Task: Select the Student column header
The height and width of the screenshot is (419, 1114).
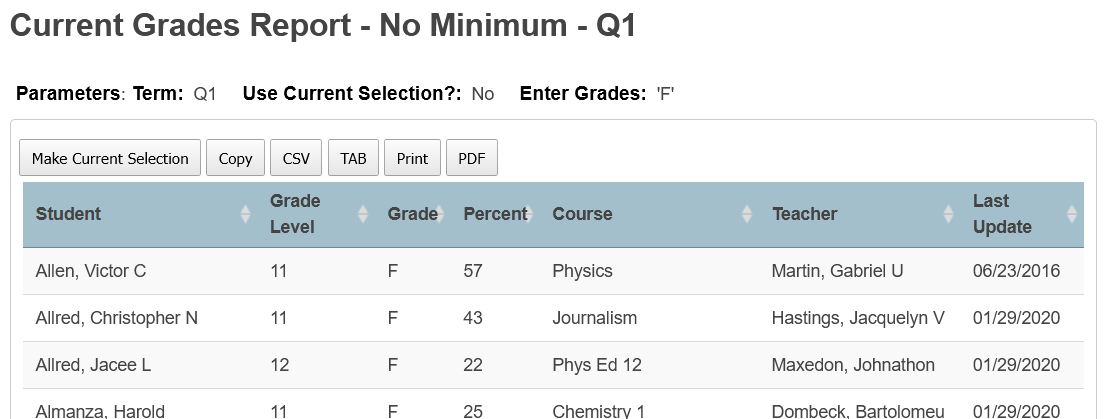Action: point(68,214)
